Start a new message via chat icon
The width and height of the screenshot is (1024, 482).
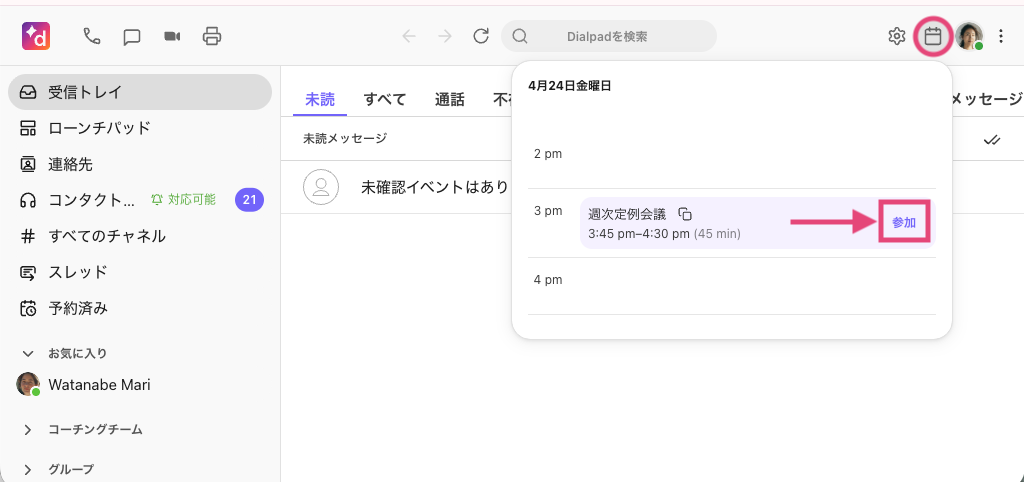pyautogui.click(x=132, y=37)
